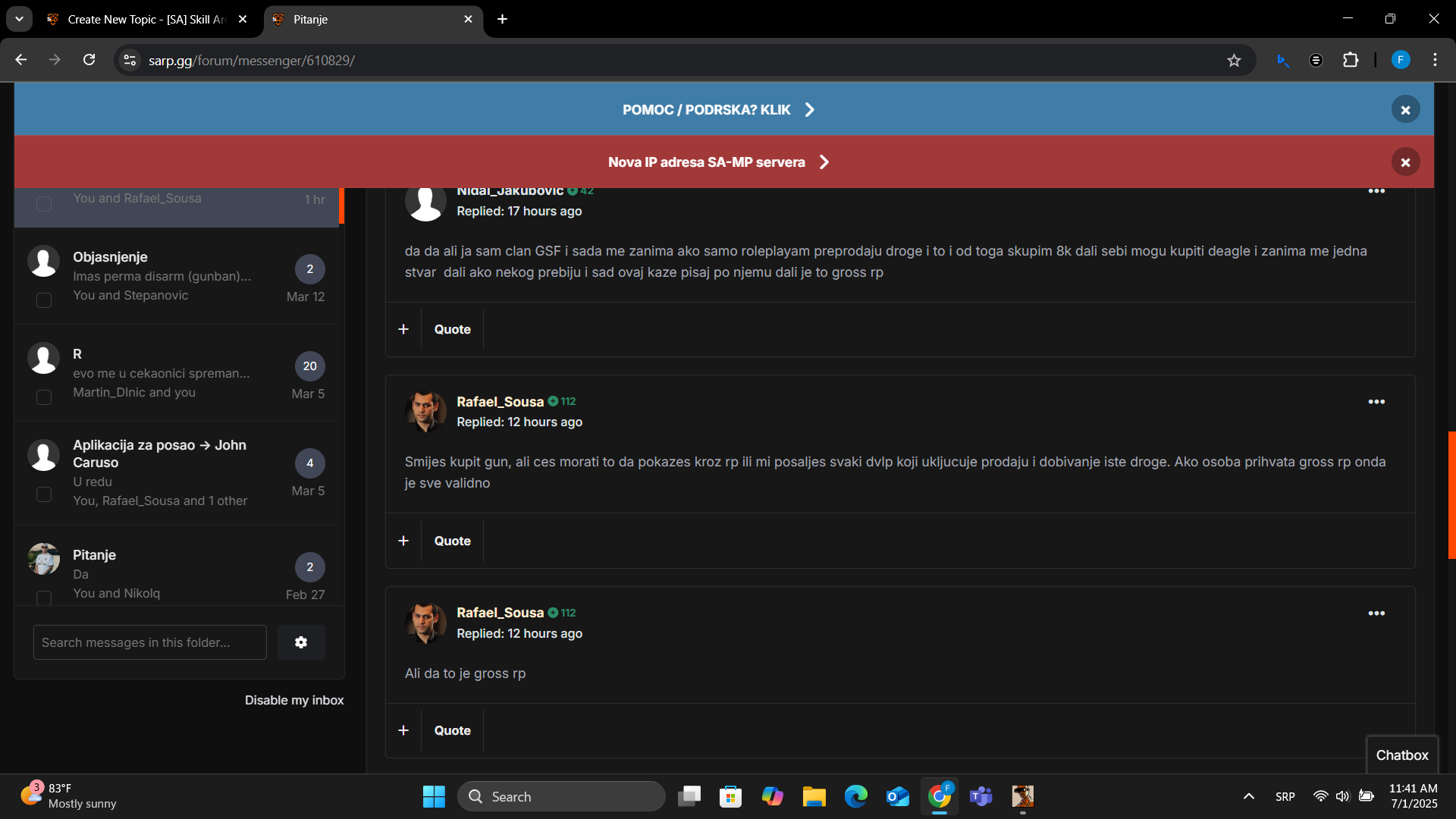Go back to the previous page
The width and height of the screenshot is (1456, 819).
tap(21, 60)
